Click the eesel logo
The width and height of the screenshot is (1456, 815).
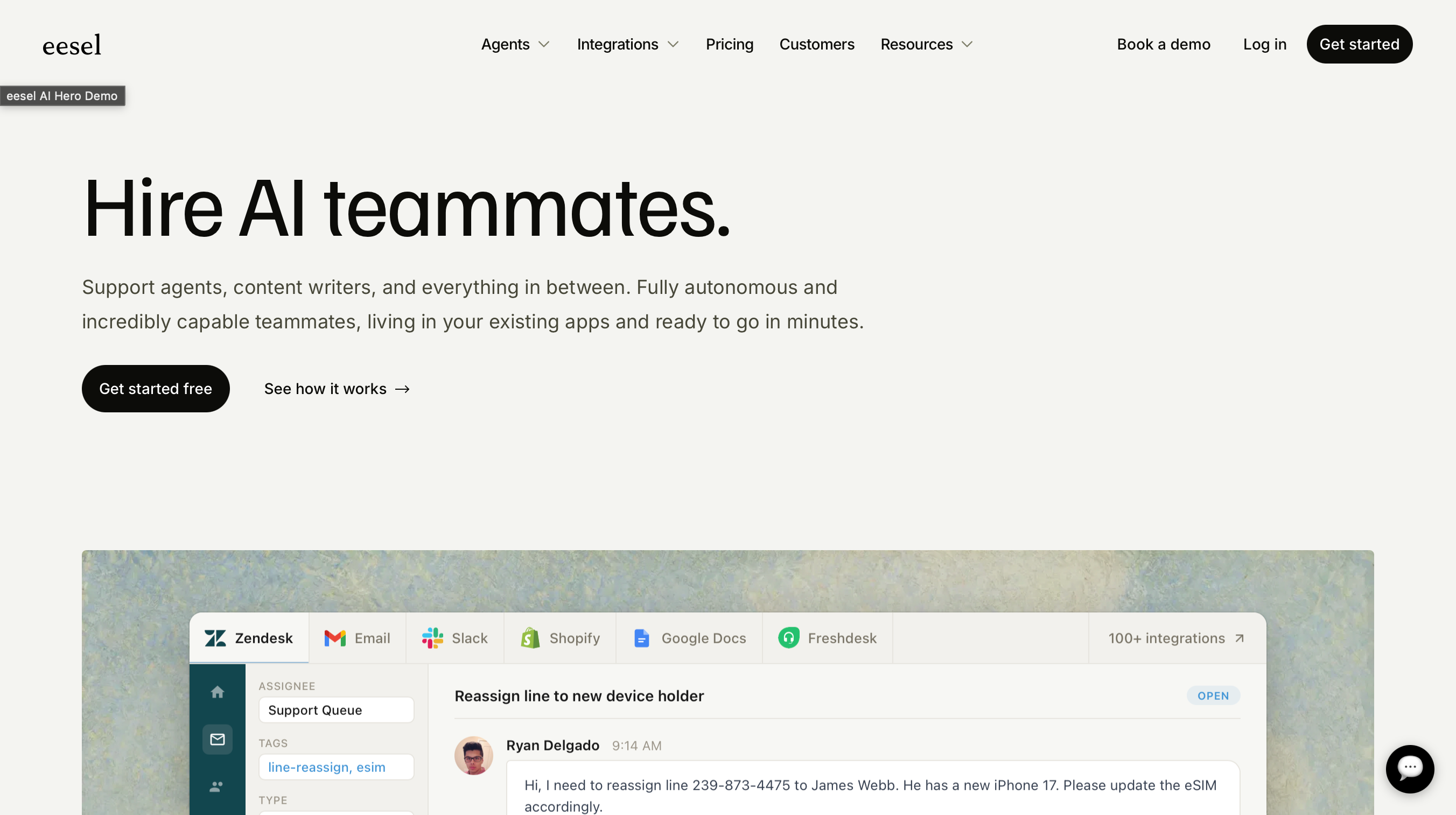(72, 45)
